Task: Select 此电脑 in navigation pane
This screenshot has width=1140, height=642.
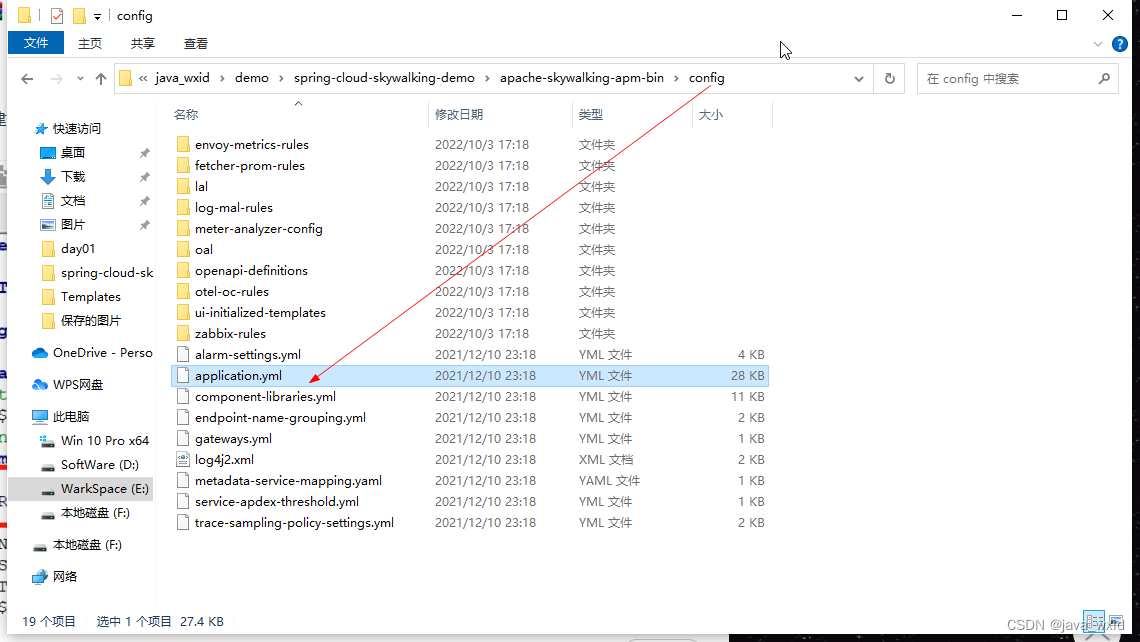Action: (x=71, y=417)
